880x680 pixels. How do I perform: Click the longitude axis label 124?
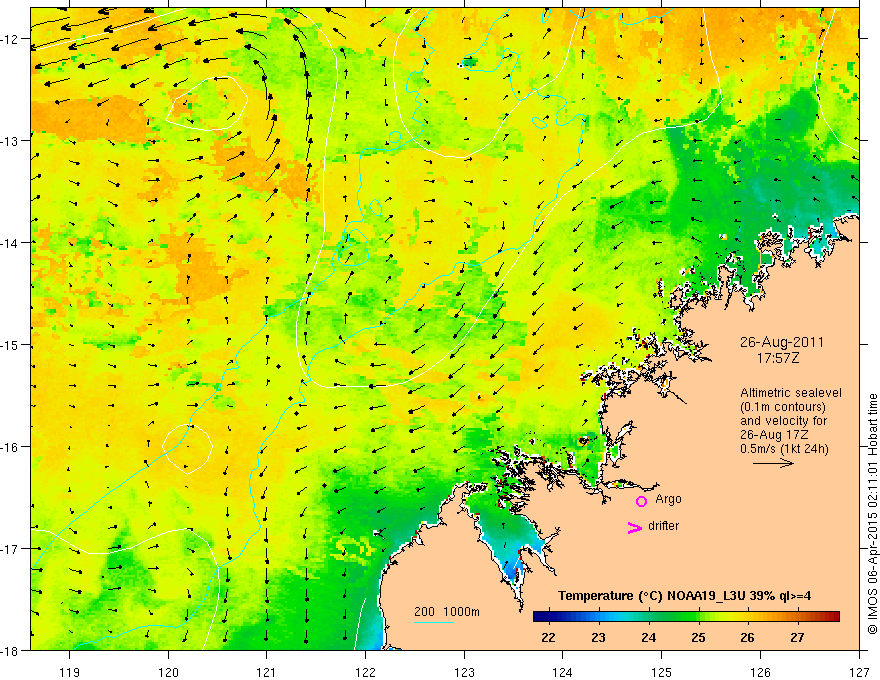point(563,672)
